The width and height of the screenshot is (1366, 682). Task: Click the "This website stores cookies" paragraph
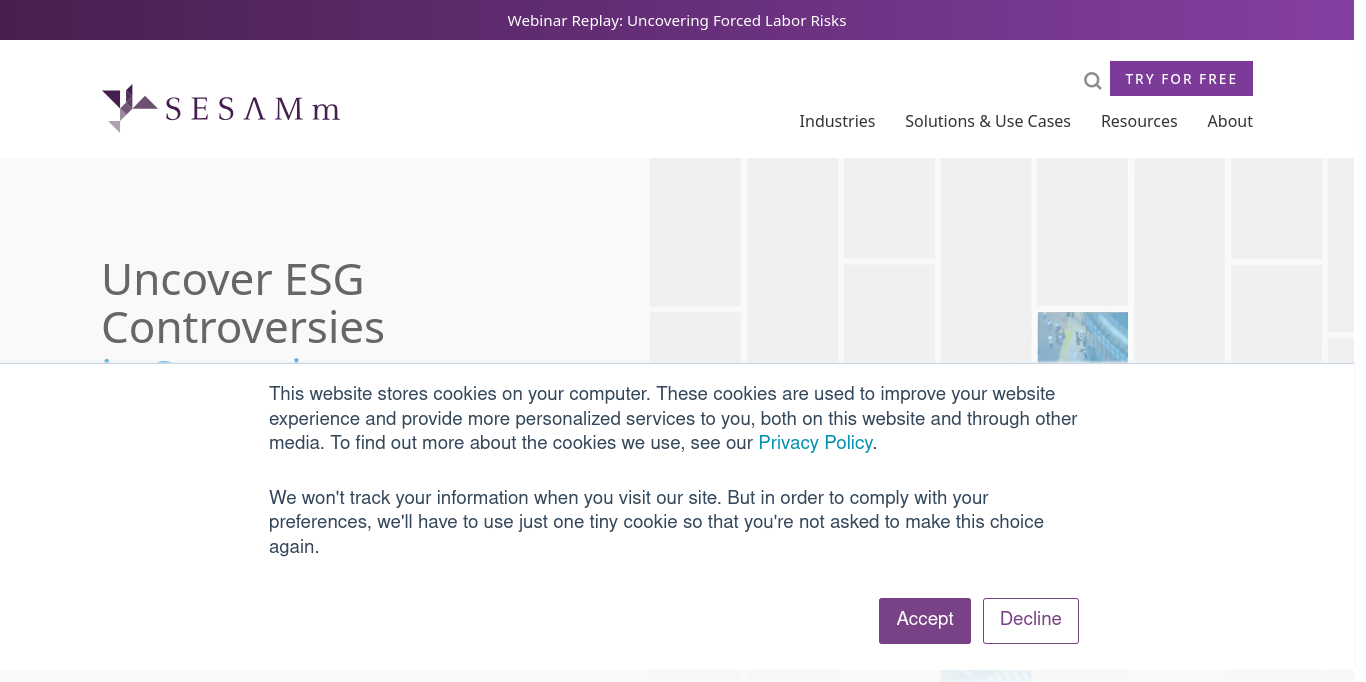pyautogui.click(x=672, y=418)
